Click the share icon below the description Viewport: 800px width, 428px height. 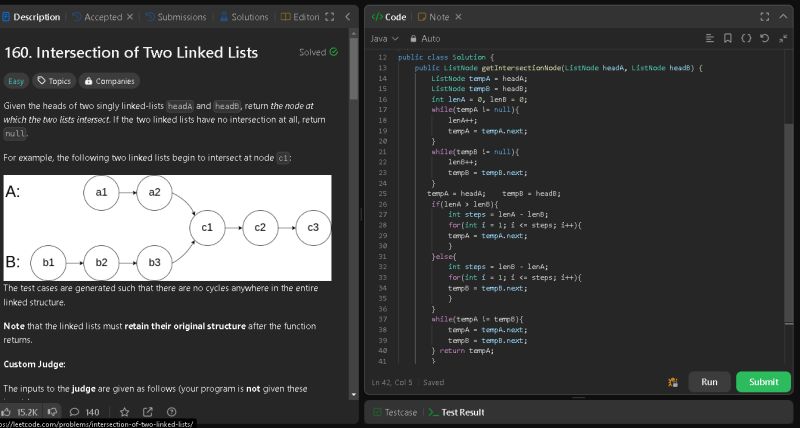point(147,411)
